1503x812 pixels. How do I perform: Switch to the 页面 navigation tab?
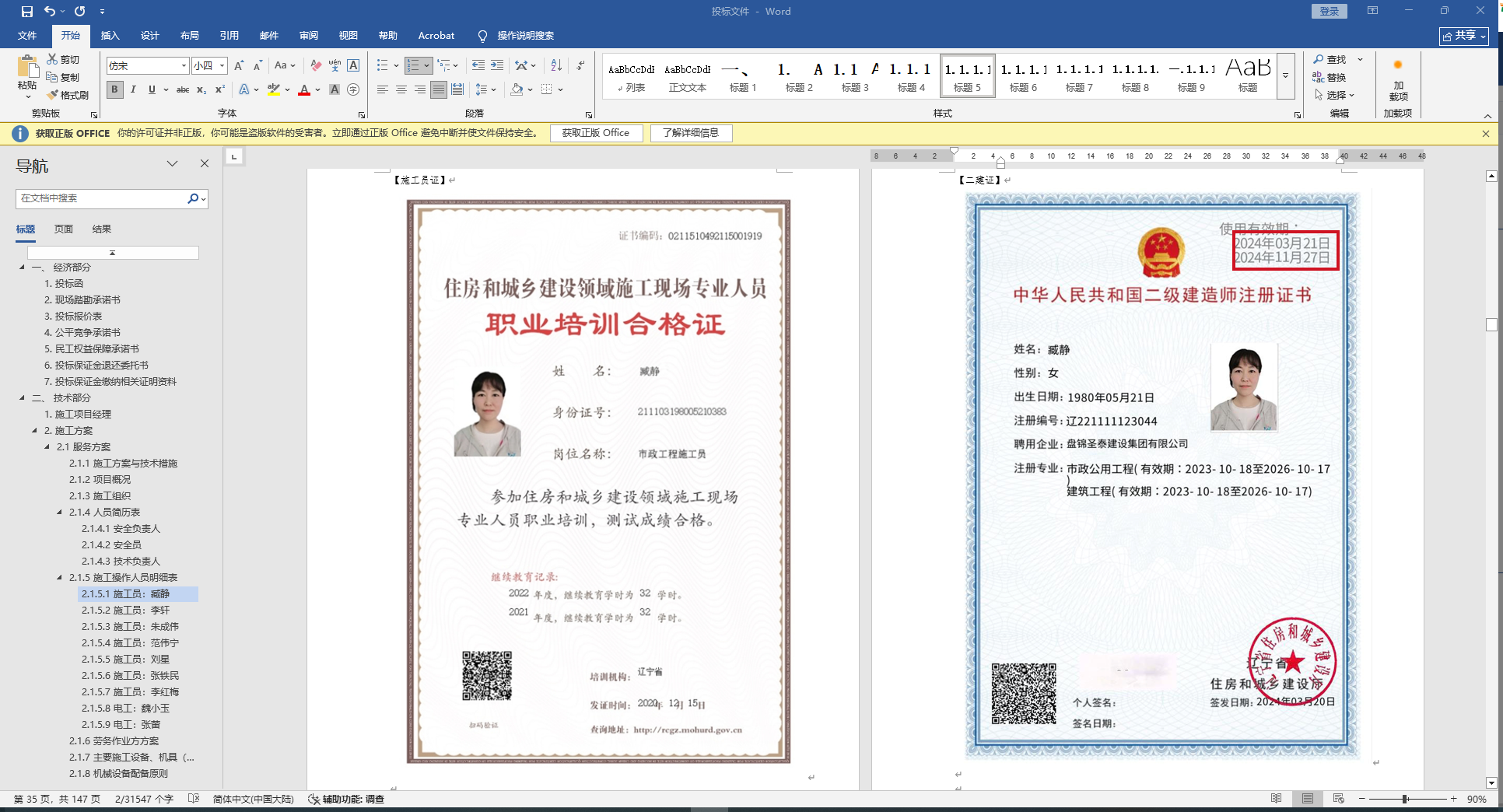coord(64,229)
